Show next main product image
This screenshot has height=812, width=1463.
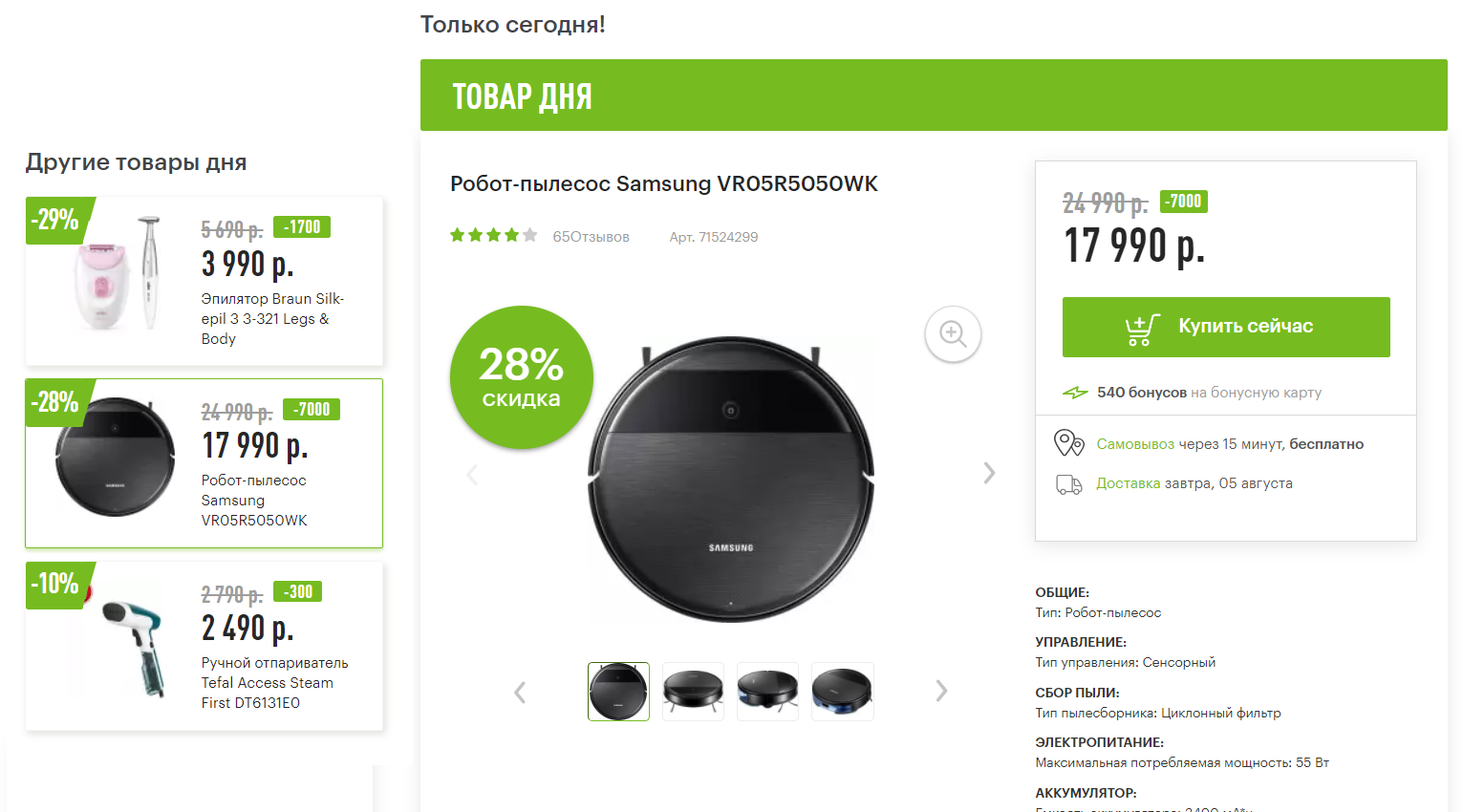point(989,473)
